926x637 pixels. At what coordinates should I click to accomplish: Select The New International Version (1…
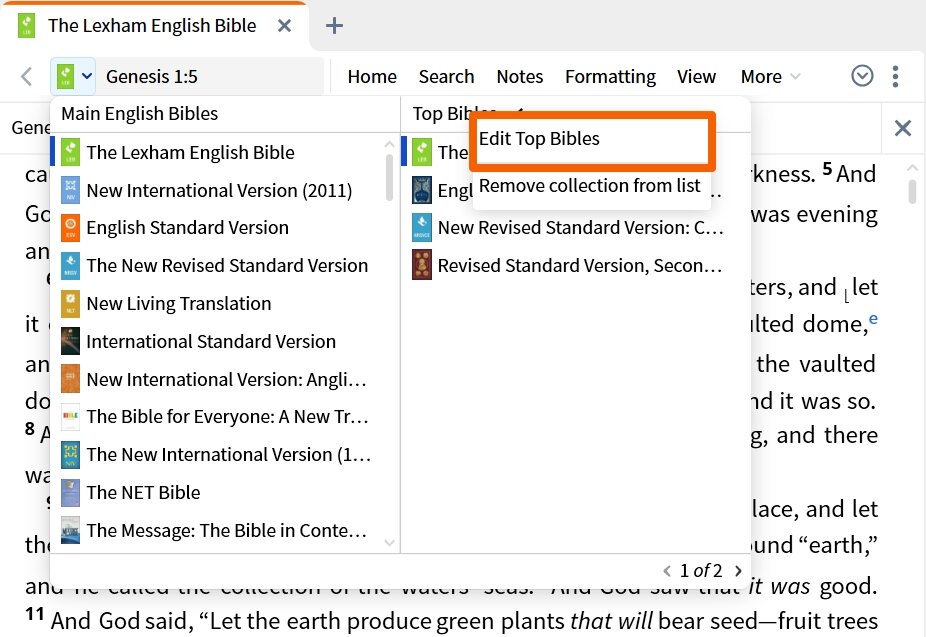click(x=229, y=455)
